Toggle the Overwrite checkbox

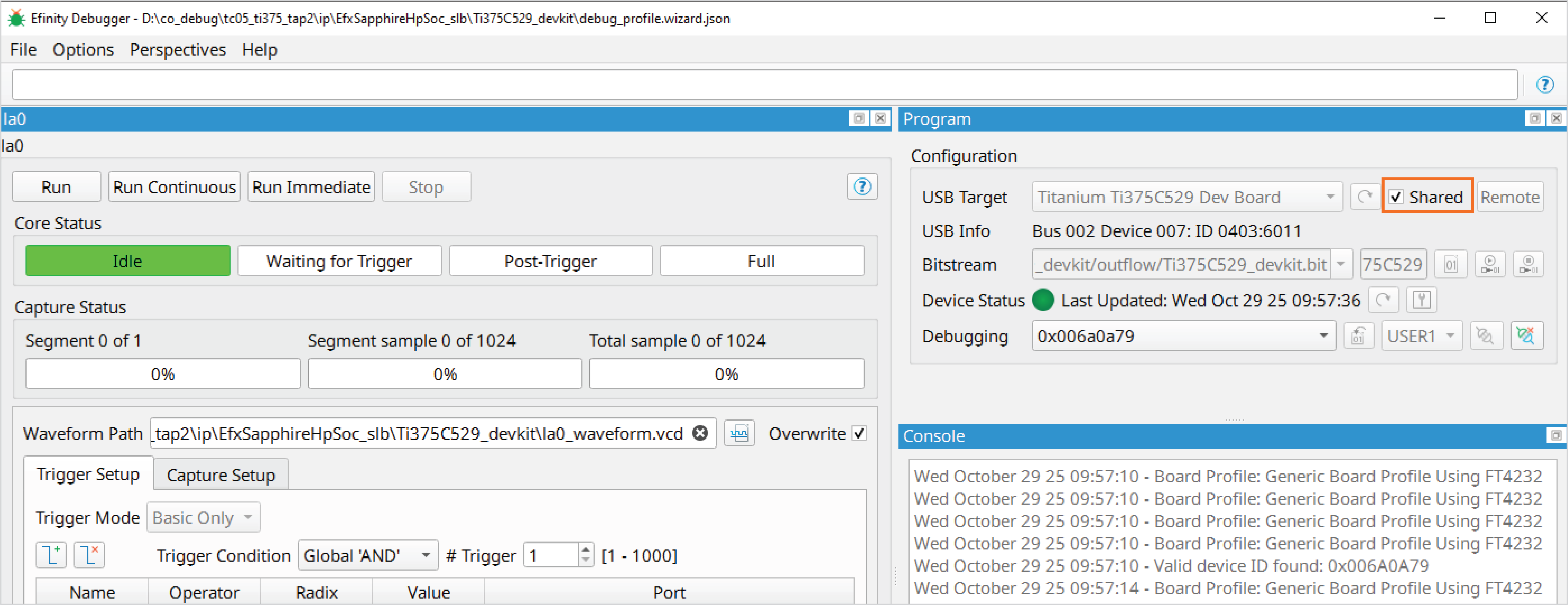coord(859,434)
